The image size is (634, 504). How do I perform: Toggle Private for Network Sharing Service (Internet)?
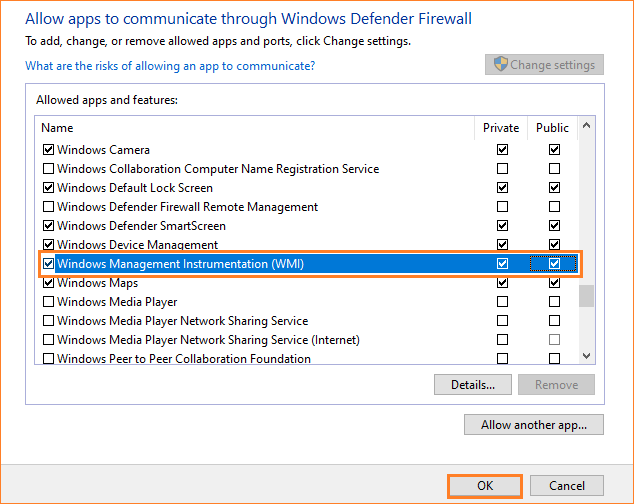pos(502,339)
